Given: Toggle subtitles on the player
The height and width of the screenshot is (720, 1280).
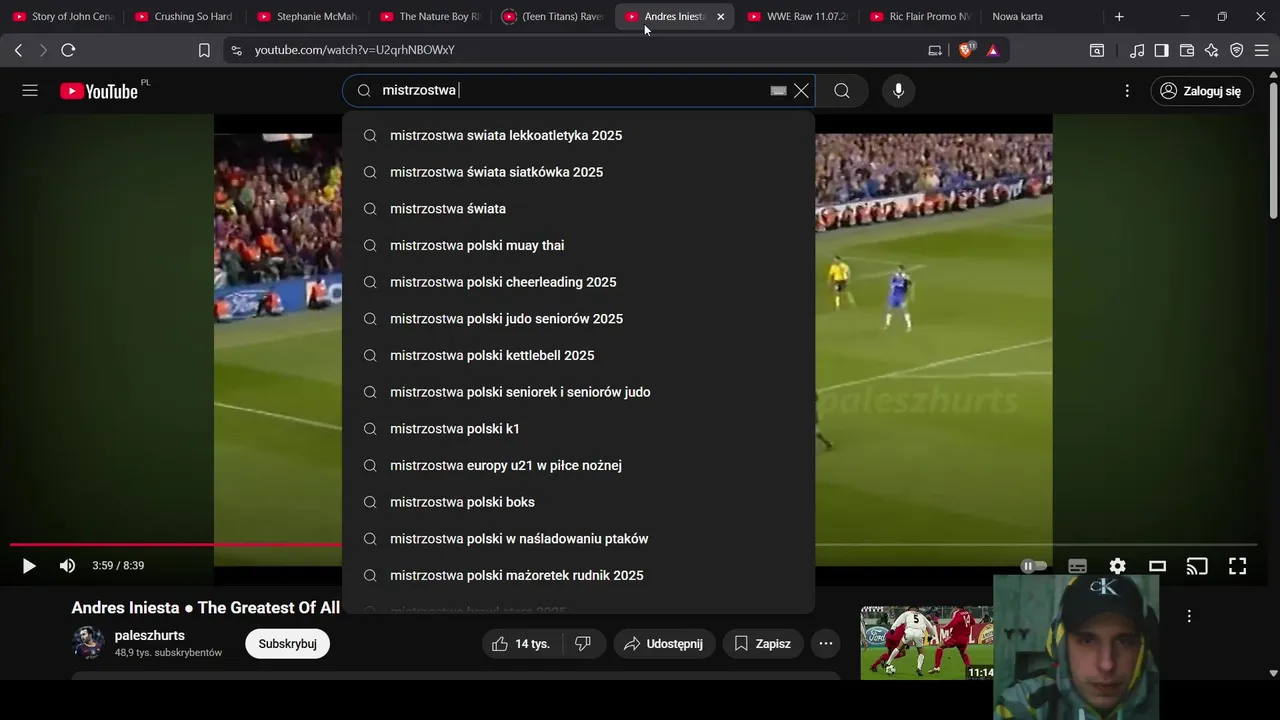Looking at the screenshot, I should point(1077,566).
